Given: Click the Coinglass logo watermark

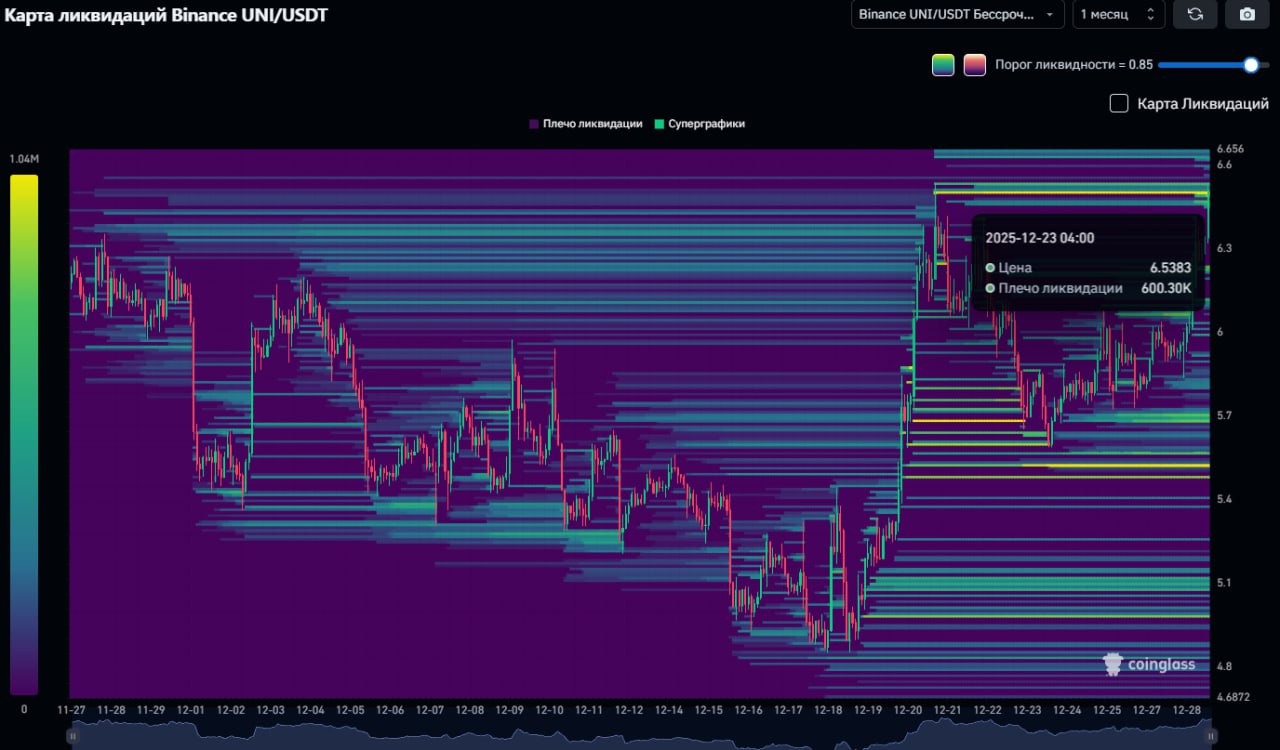Looking at the screenshot, I should [1148, 664].
